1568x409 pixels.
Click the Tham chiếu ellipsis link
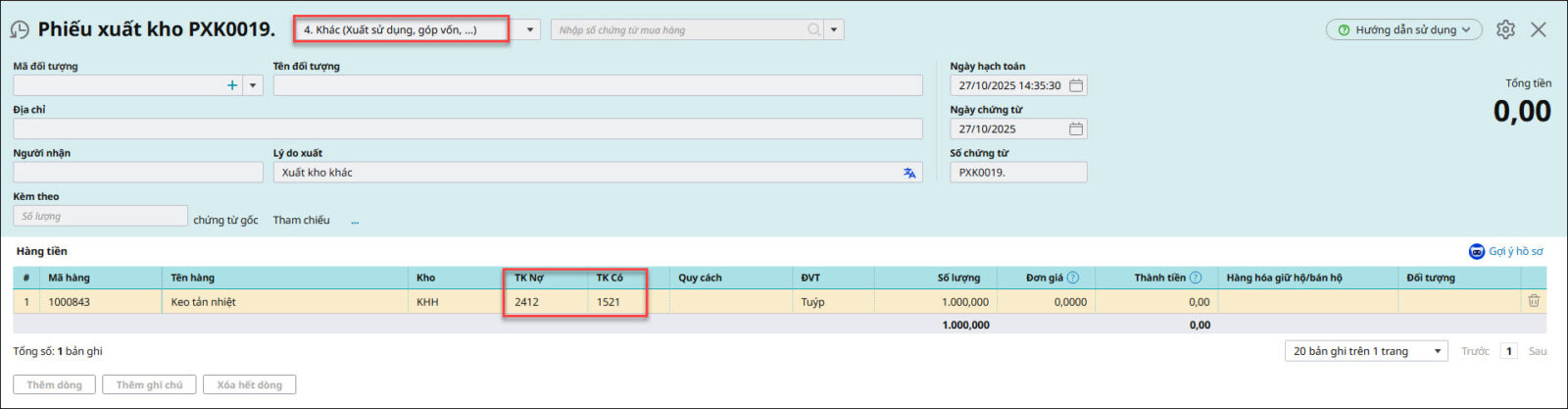[355, 221]
